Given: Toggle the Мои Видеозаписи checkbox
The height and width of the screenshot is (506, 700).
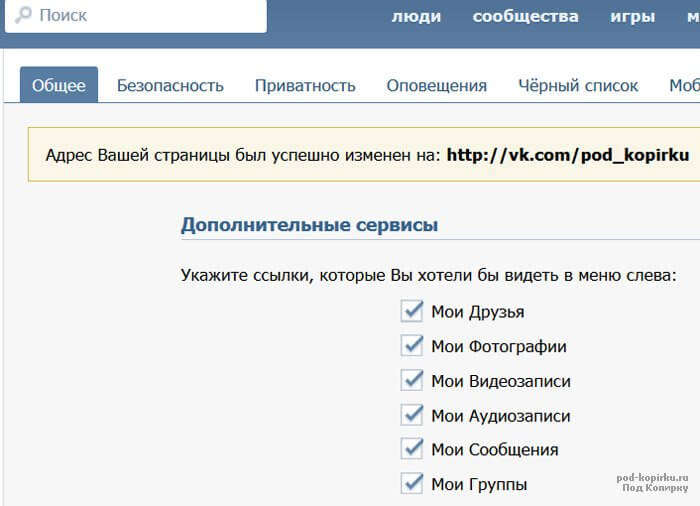Looking at the screenshot, I should tap(412, 380).
